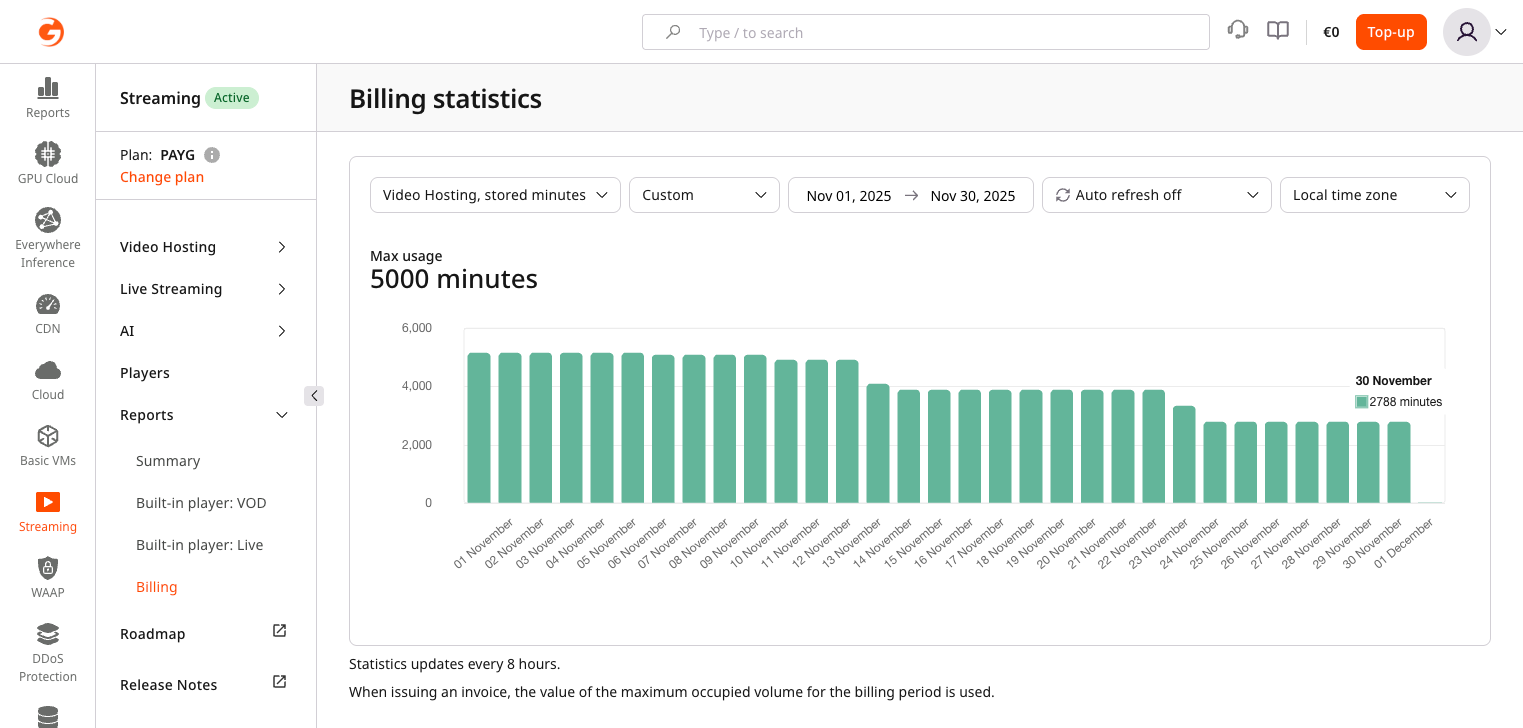Click the info icon next to PAYG plan
The height and width of the screenshot is (728, 1523).
pyautogui.click(x=210, y=155)
